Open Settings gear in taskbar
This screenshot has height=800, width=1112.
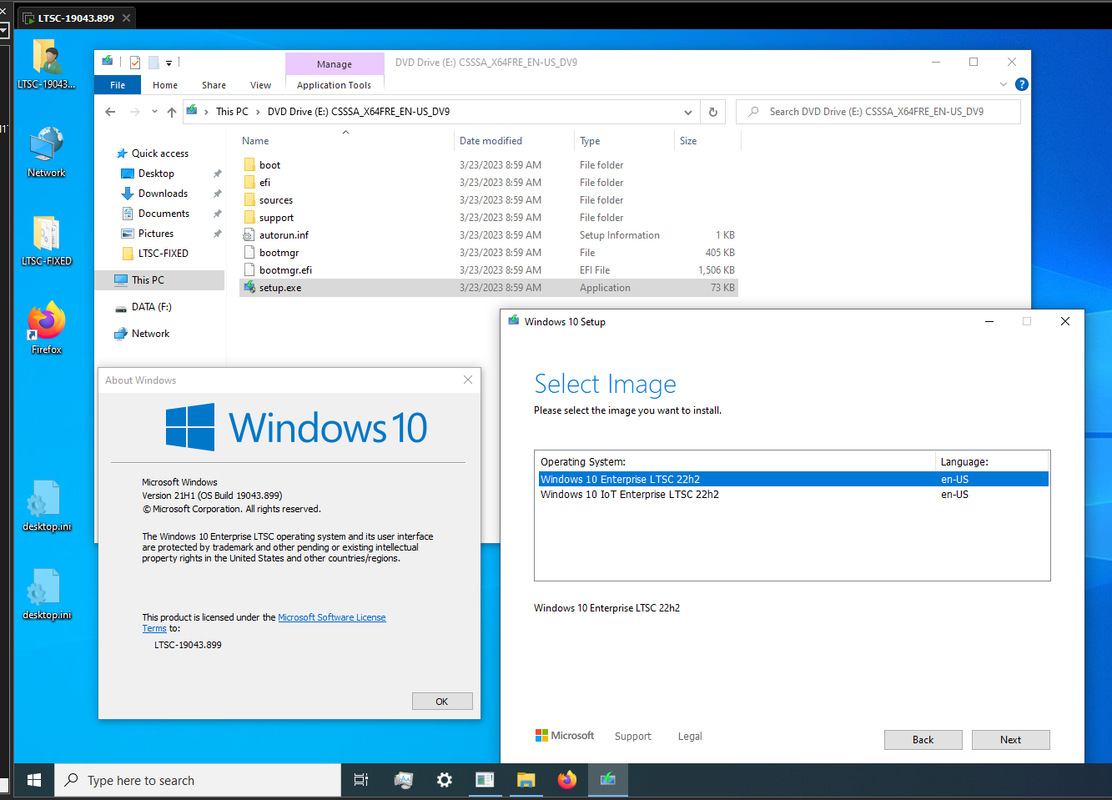[x=444, y=780]
